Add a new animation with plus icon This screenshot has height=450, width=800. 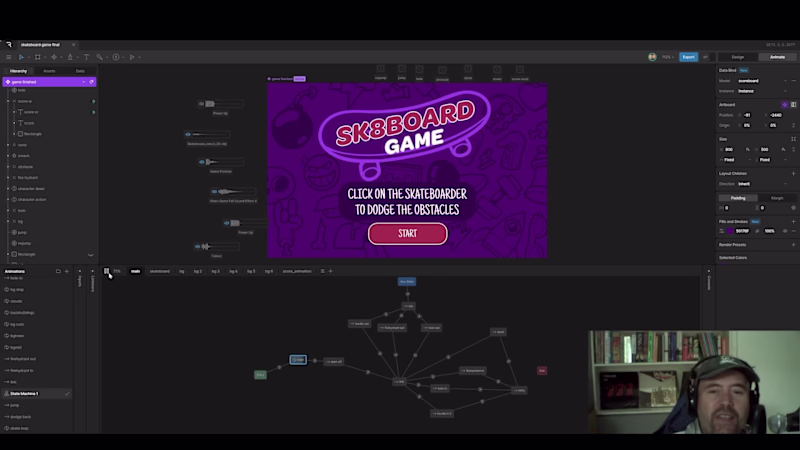coord(66,271)
